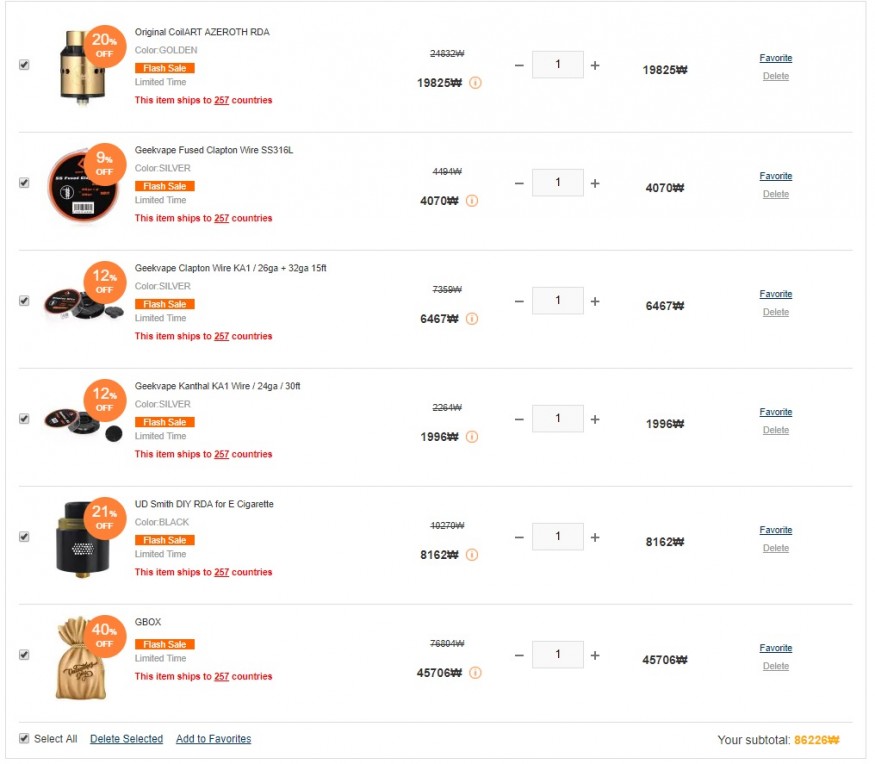Open UD Smith DIY RDA product title
The image size is (875, 764).
point(204,504)
